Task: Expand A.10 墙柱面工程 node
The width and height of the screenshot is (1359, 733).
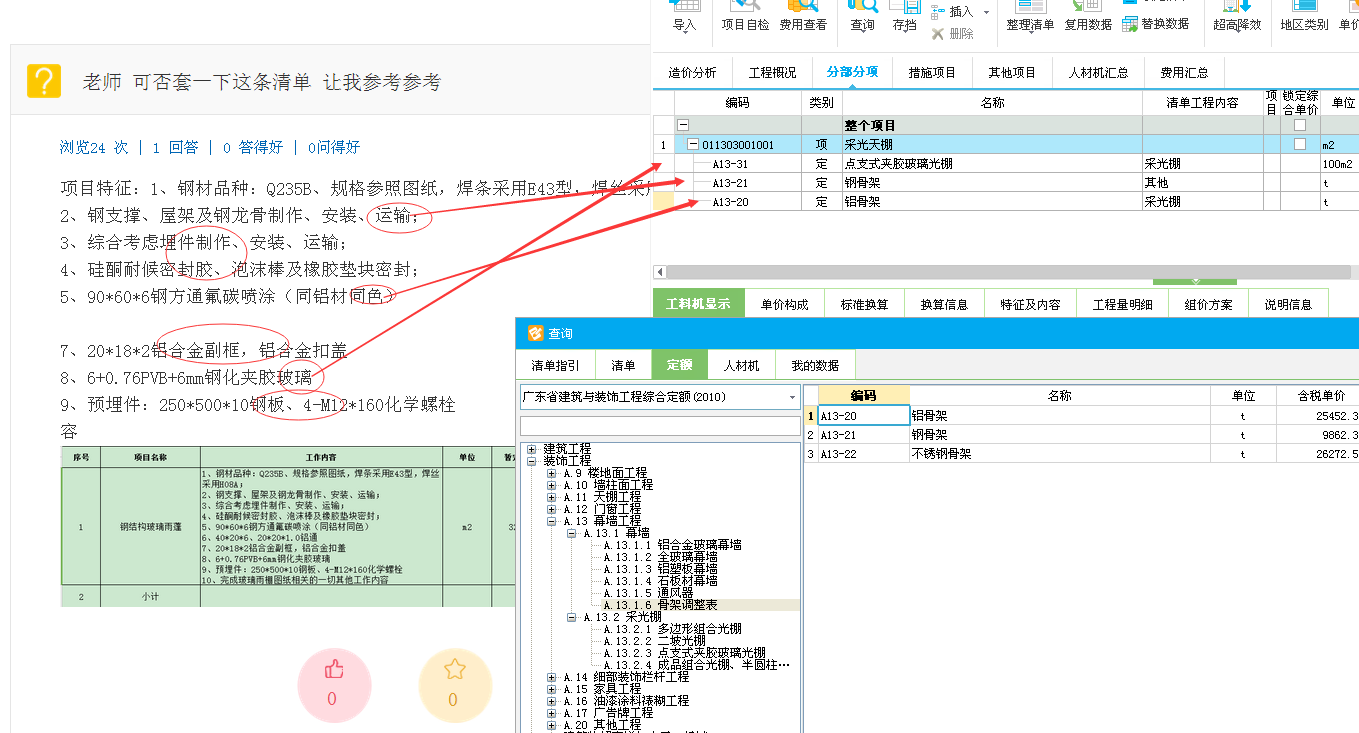Action: pyautogui.click(x=552, y=485)
